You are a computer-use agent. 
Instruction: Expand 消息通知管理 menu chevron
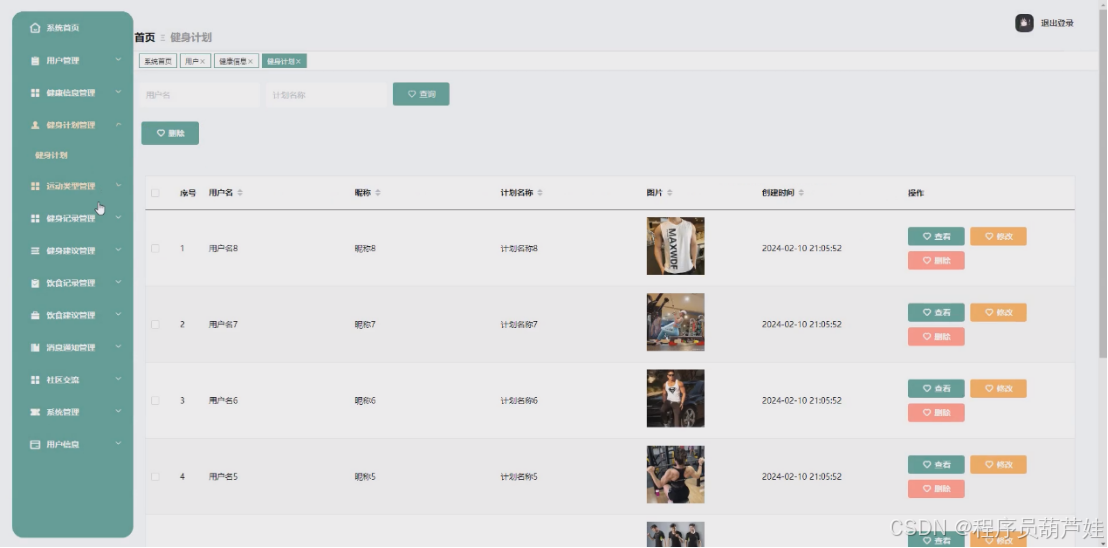click(x=119, y=347)
